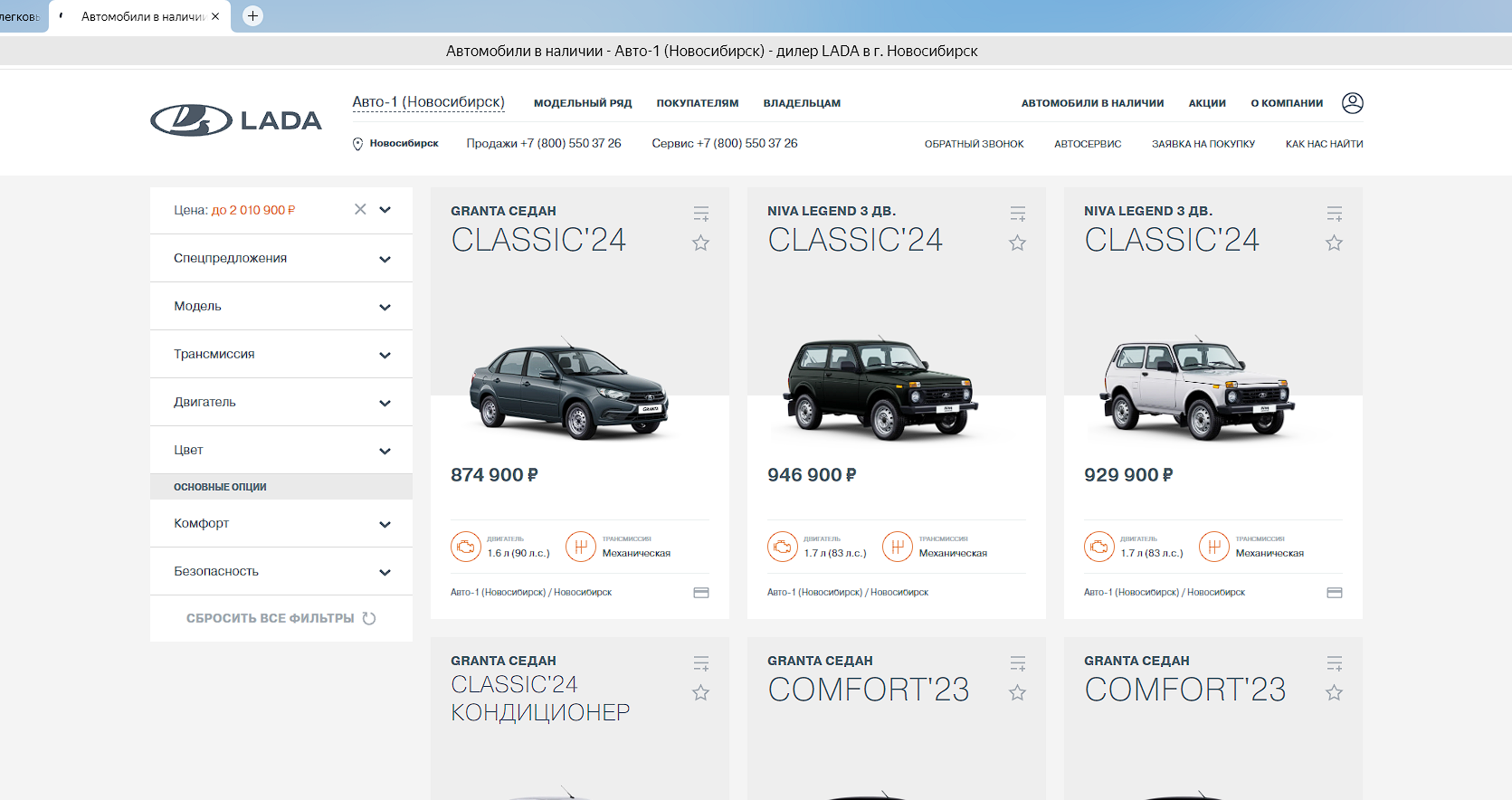Open the Акции menu item
The image size is (1512, 800).
(x=1207, y=103)
